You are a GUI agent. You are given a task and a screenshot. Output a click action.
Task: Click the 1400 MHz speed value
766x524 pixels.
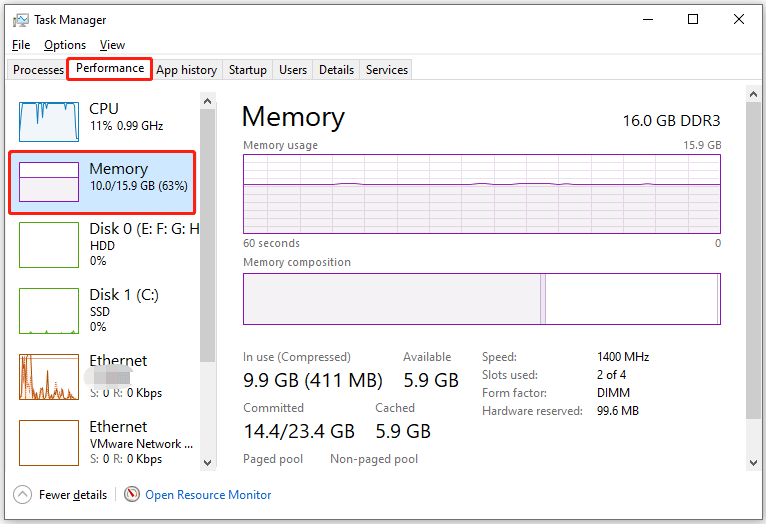pos(623,357)
